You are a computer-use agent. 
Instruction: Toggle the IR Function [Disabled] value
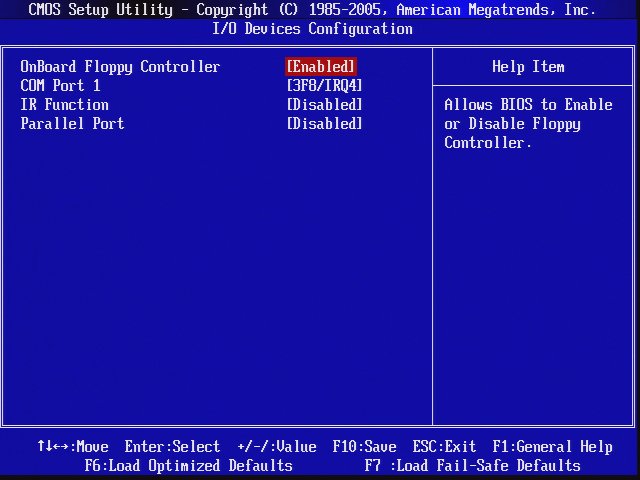(324, 105)
